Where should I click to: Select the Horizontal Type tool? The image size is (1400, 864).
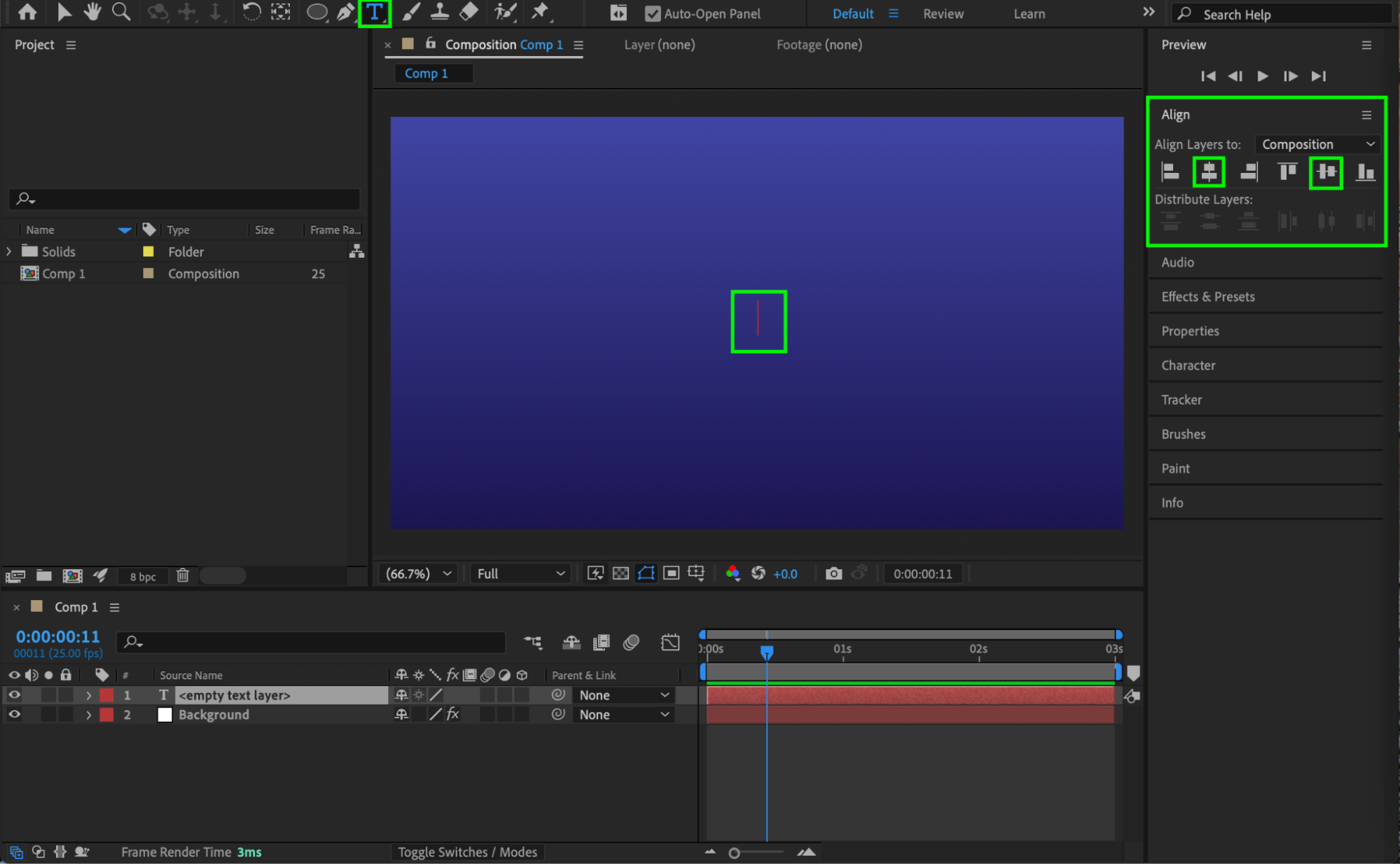(375, 13)
